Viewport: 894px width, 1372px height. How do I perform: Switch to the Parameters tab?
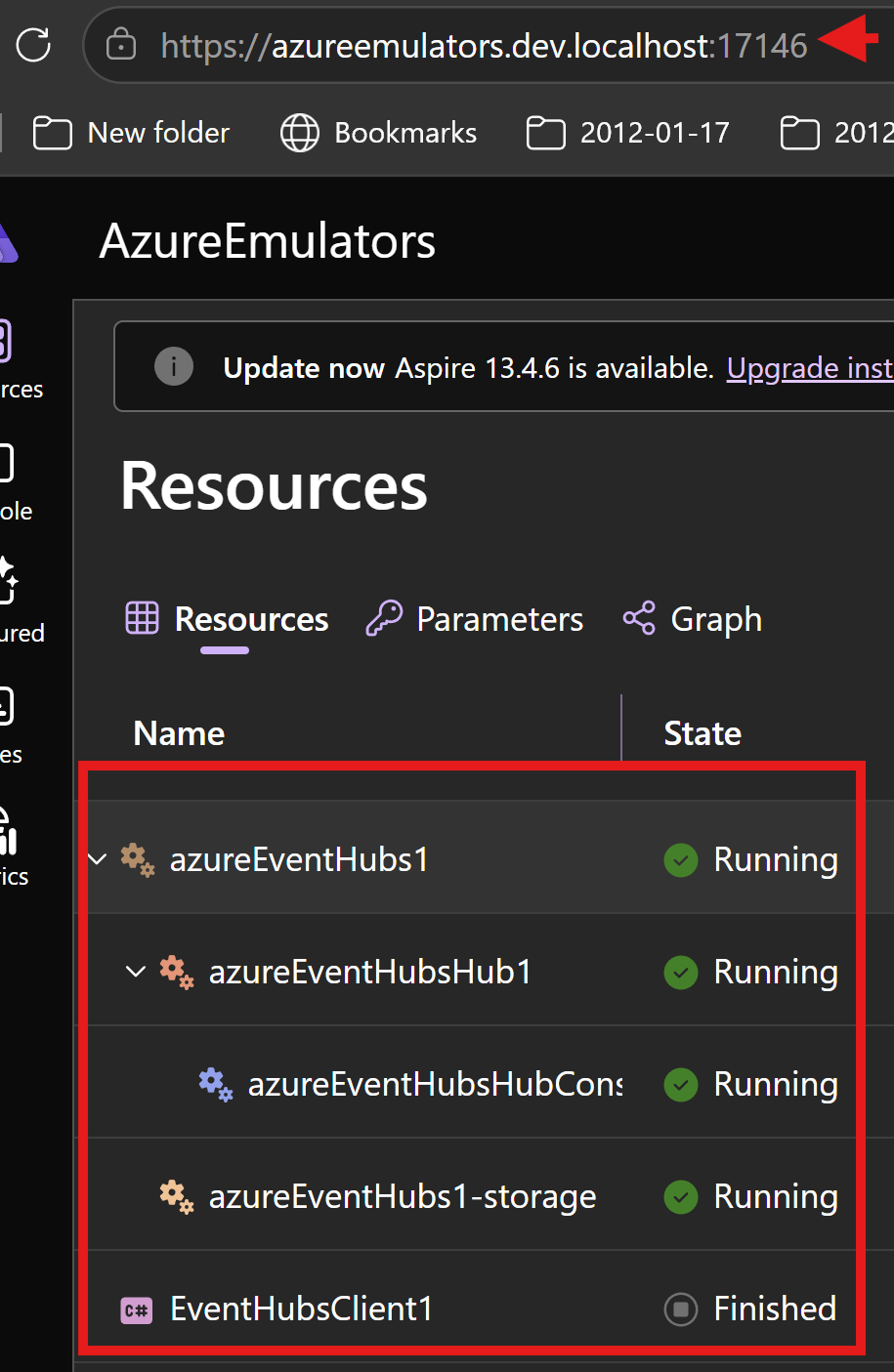point(474,619)
